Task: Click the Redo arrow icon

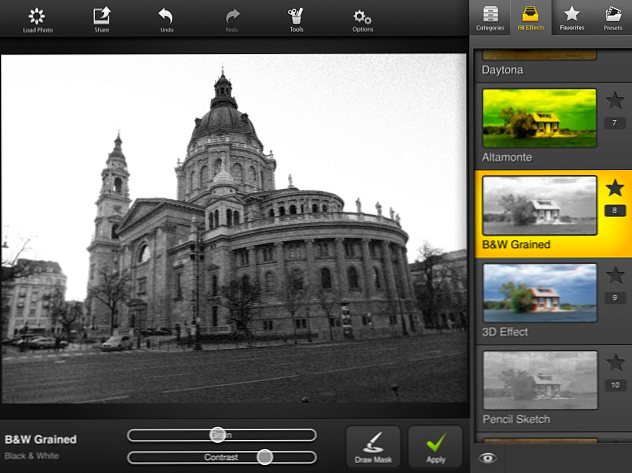Action: 232,20
